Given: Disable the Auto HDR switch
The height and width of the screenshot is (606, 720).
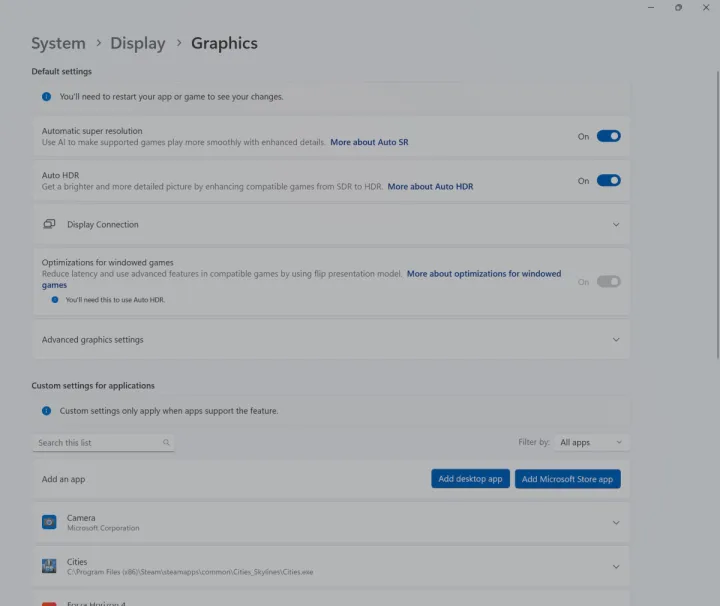Looking at the screenshot, I should (x=608, y=181).
